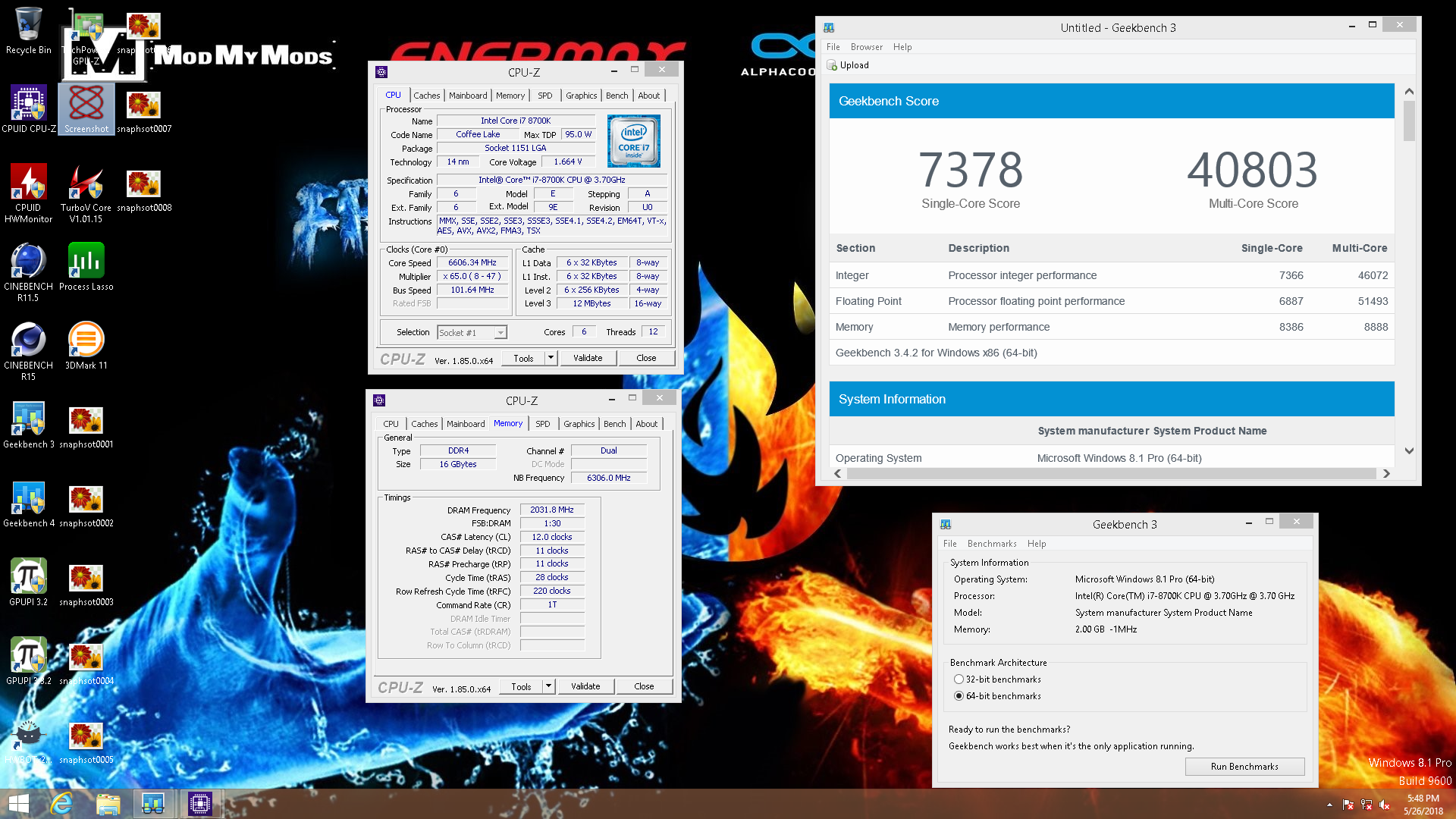Viewport: 1456px width, 819px height.
Task: Open the Recycle Bin desktop icon
Action: click(x=28, y=30)
